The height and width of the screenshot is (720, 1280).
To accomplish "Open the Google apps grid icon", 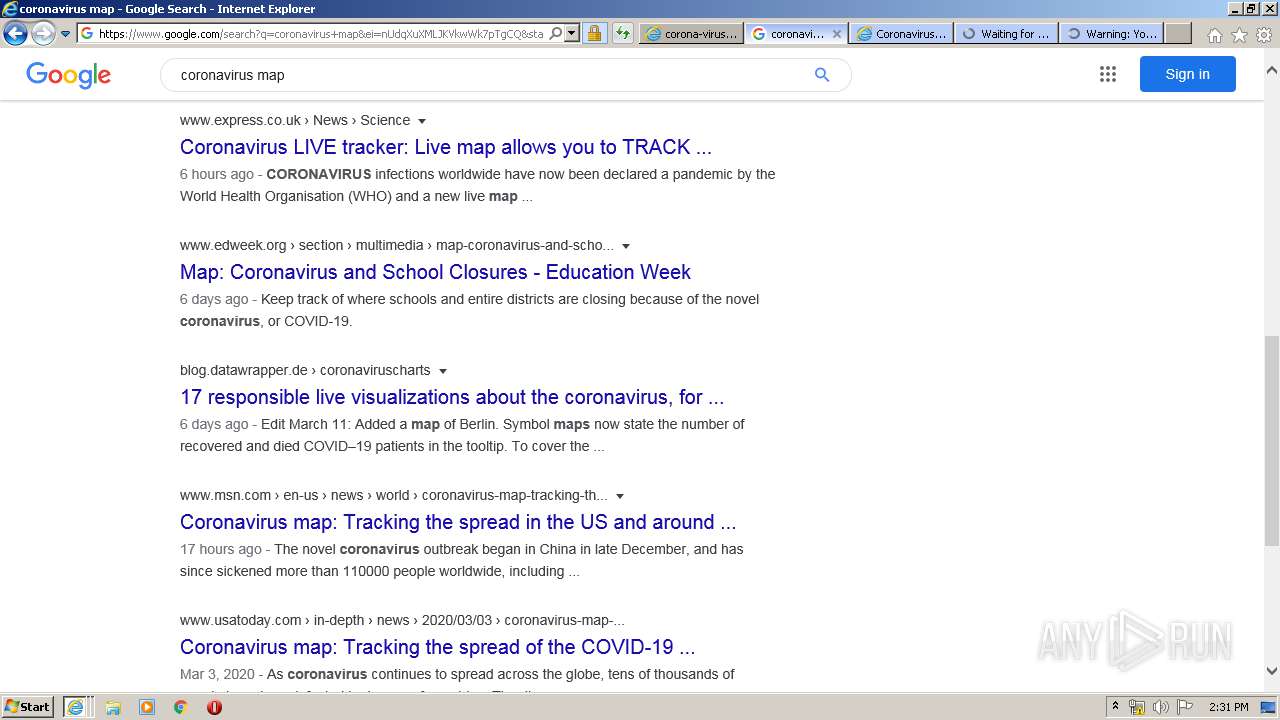I will point(1108,74).
